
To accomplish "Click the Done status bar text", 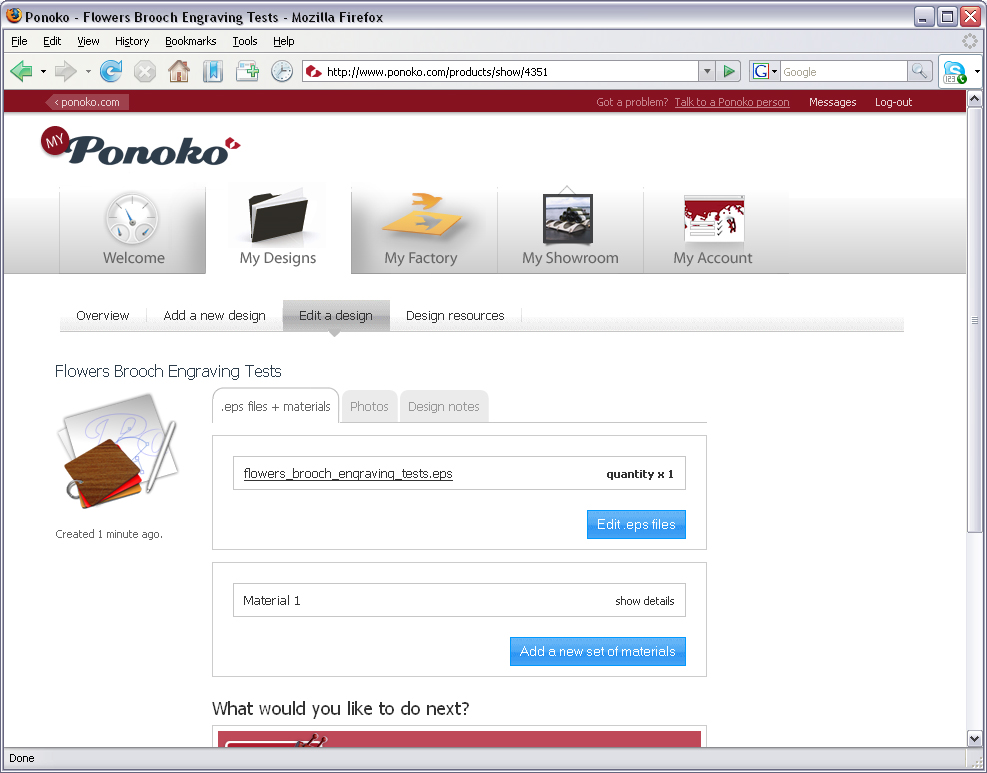I will point(21,758).
